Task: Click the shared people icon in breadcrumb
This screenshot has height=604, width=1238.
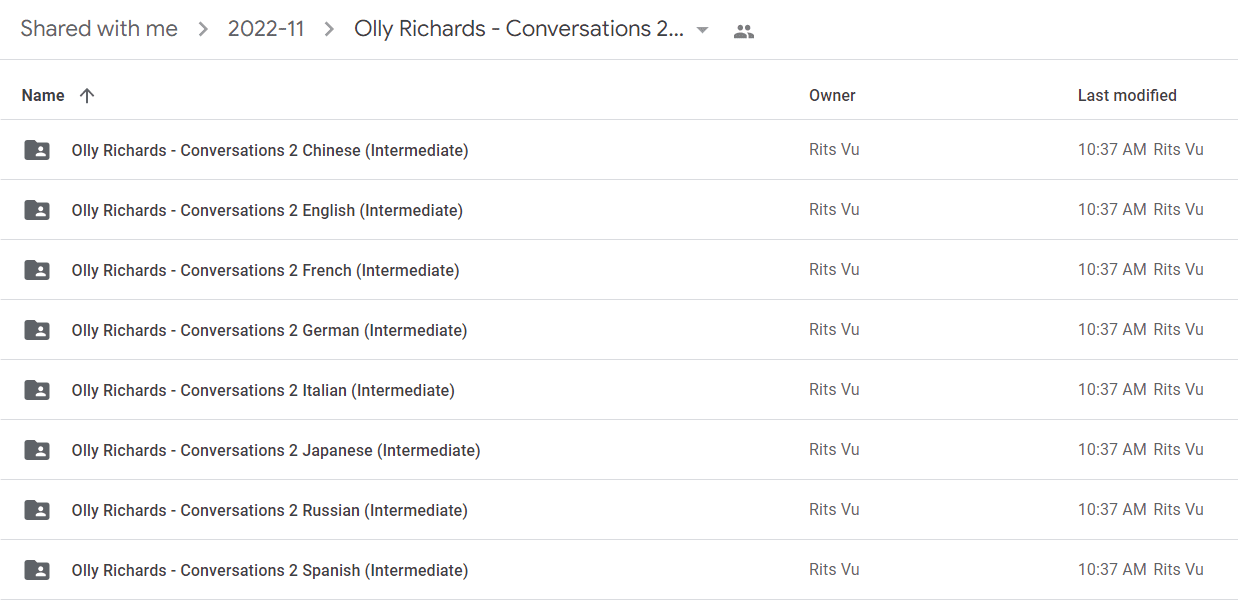Action: pos(743,31)
